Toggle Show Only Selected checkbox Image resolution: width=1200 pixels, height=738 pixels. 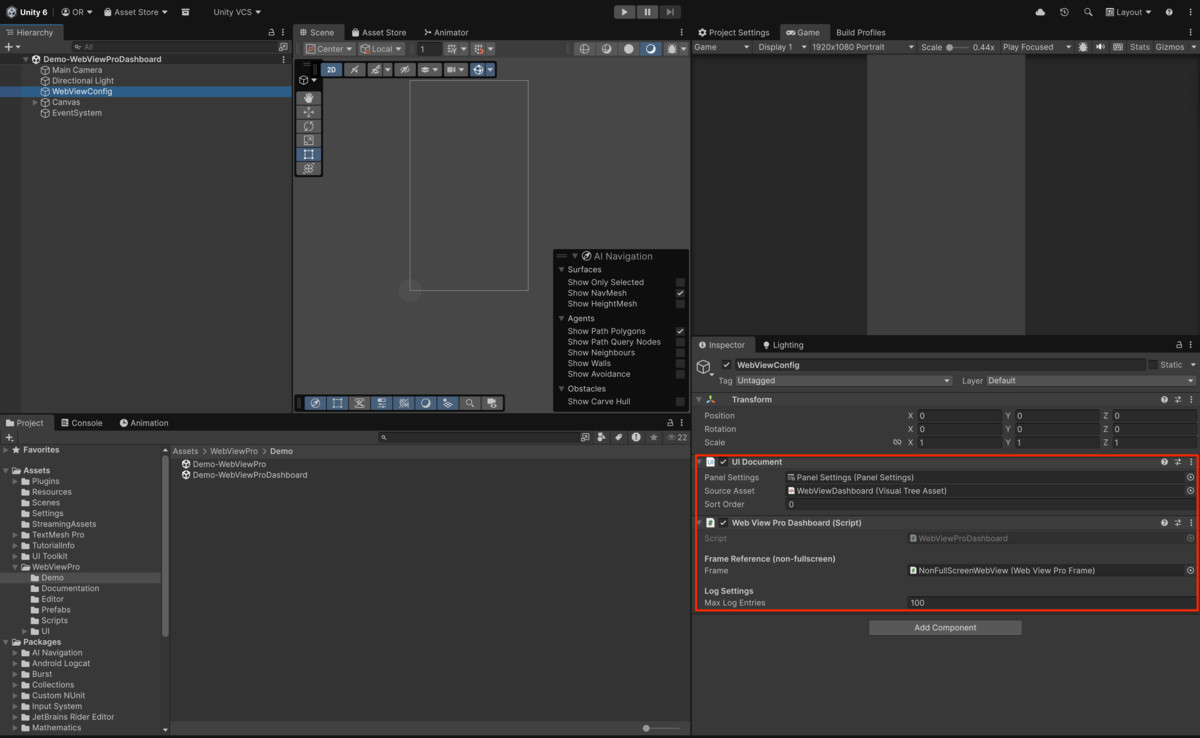(680, 283)
